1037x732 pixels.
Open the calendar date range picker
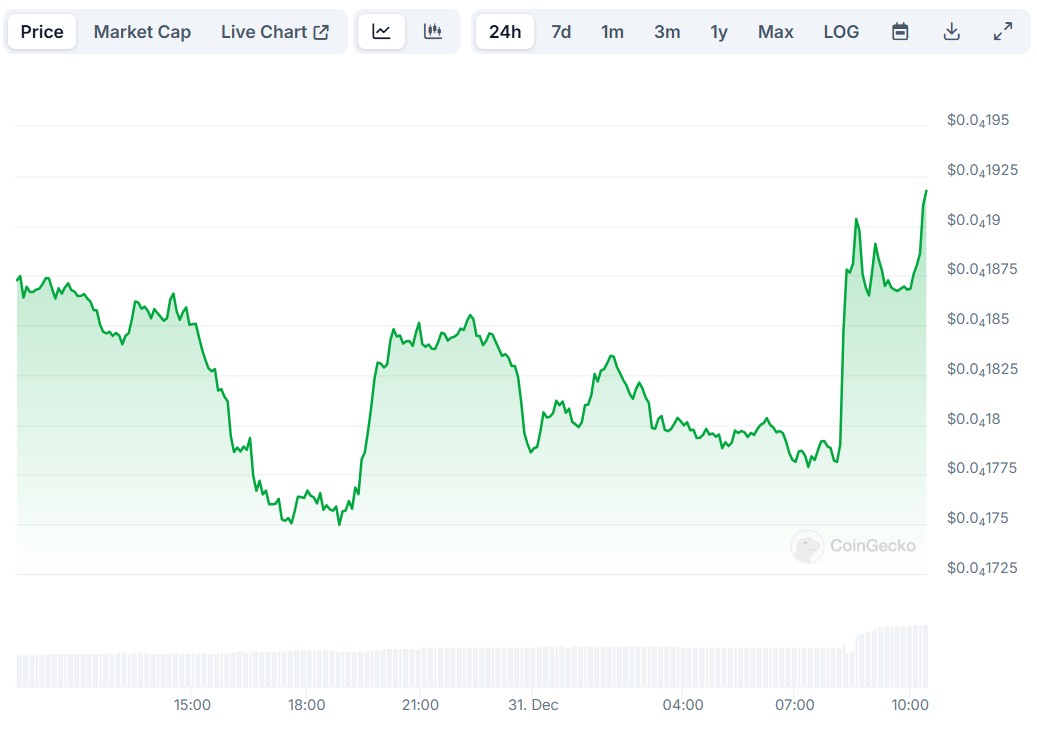(x=900, y=32)
